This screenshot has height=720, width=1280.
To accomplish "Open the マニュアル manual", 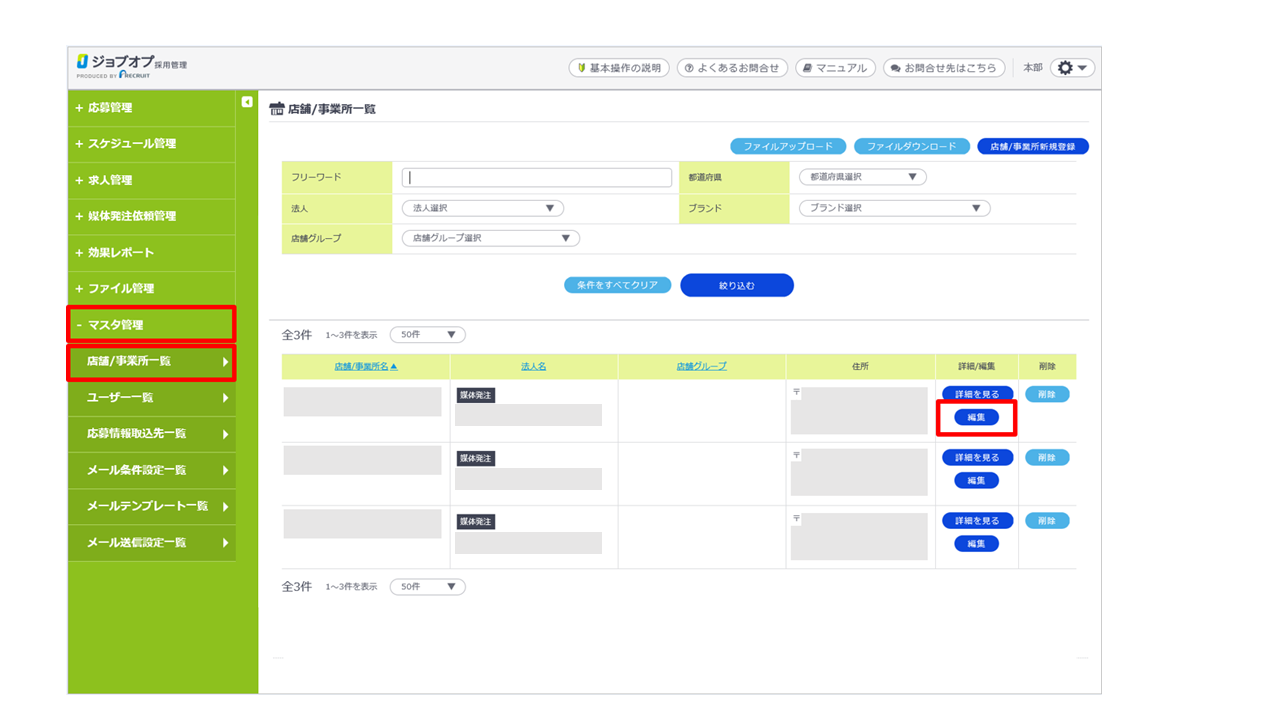I will (x=835, y=68).
